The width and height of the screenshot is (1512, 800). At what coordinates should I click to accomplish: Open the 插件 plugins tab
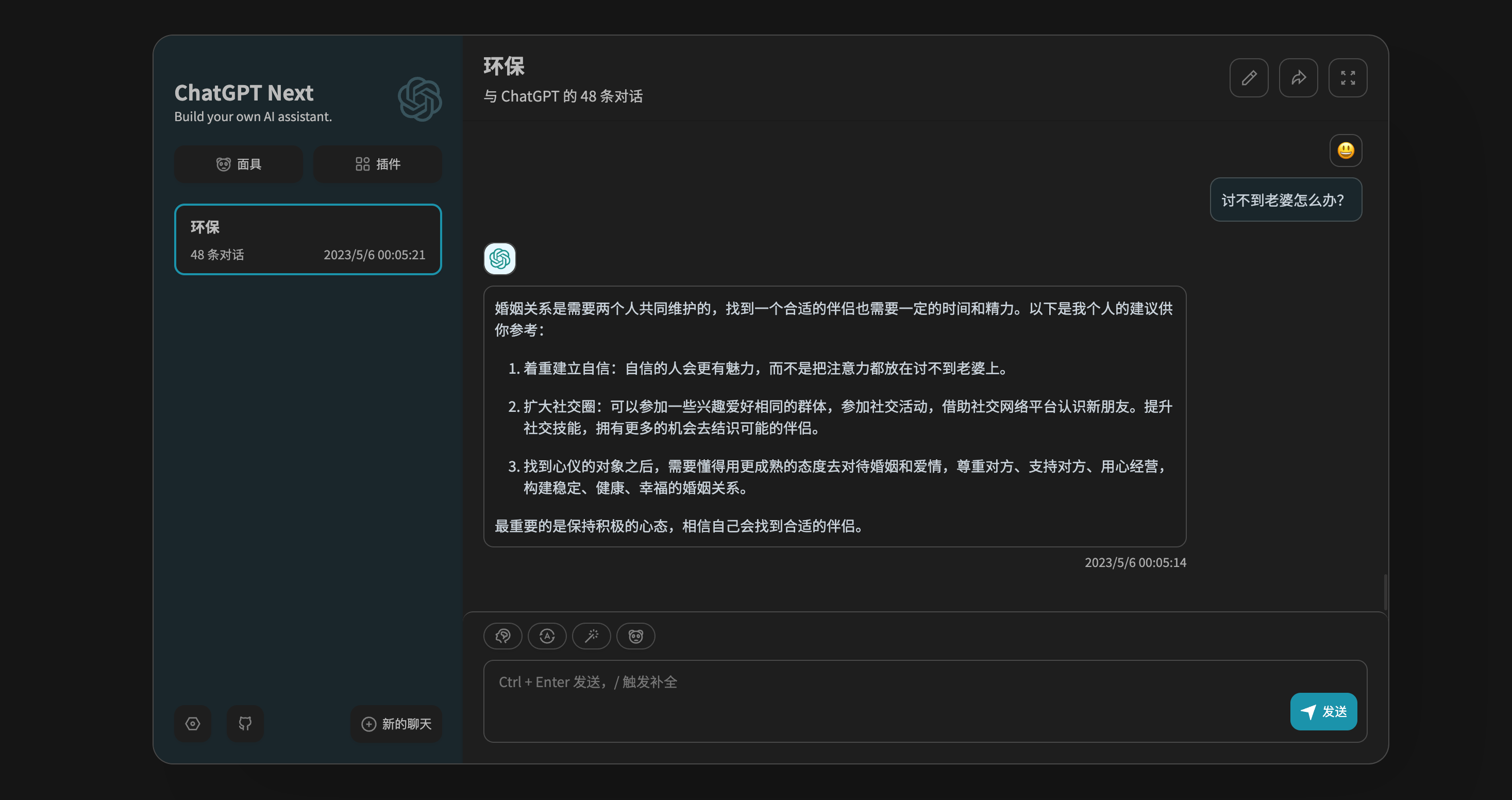tap(377, 164)
